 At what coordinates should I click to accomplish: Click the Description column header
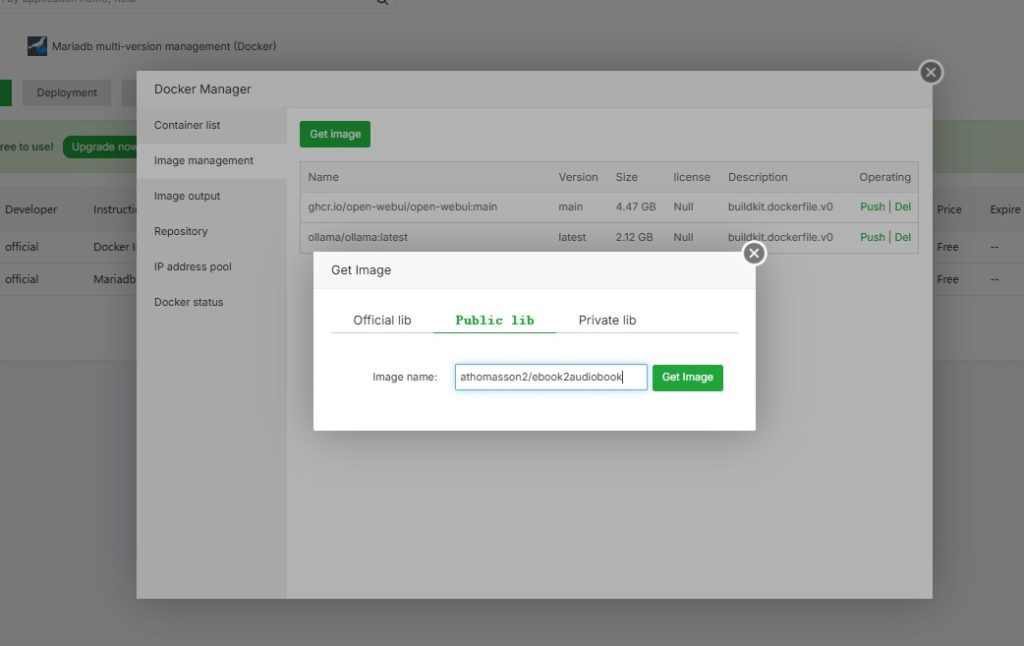[758, 177]
